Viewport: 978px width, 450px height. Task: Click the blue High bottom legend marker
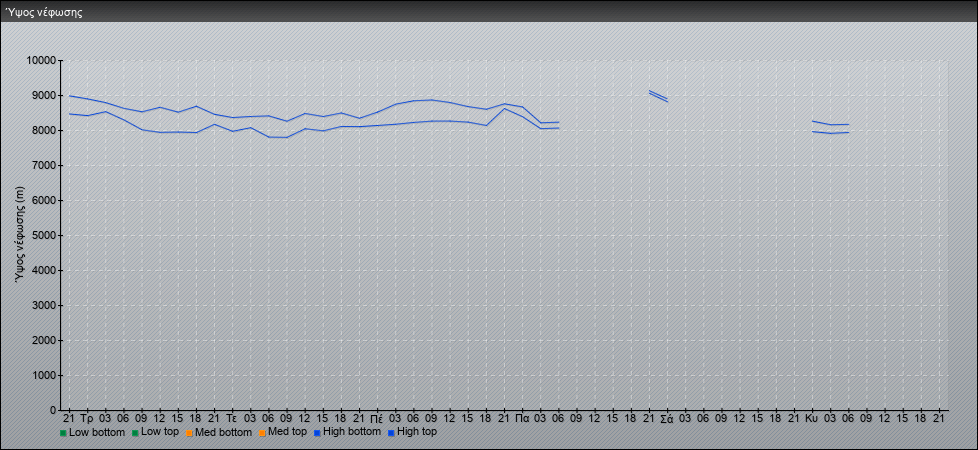pyautogui.click(x=317, y=433)
